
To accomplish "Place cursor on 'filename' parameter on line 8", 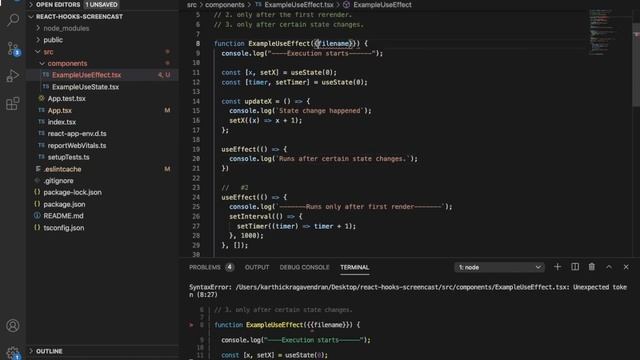I will click(x=333, y=43).
